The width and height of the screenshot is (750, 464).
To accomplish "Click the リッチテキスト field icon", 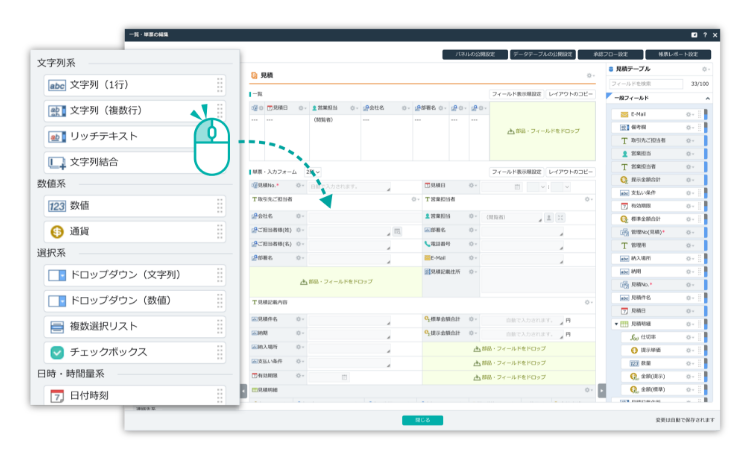I will point(56,136).
